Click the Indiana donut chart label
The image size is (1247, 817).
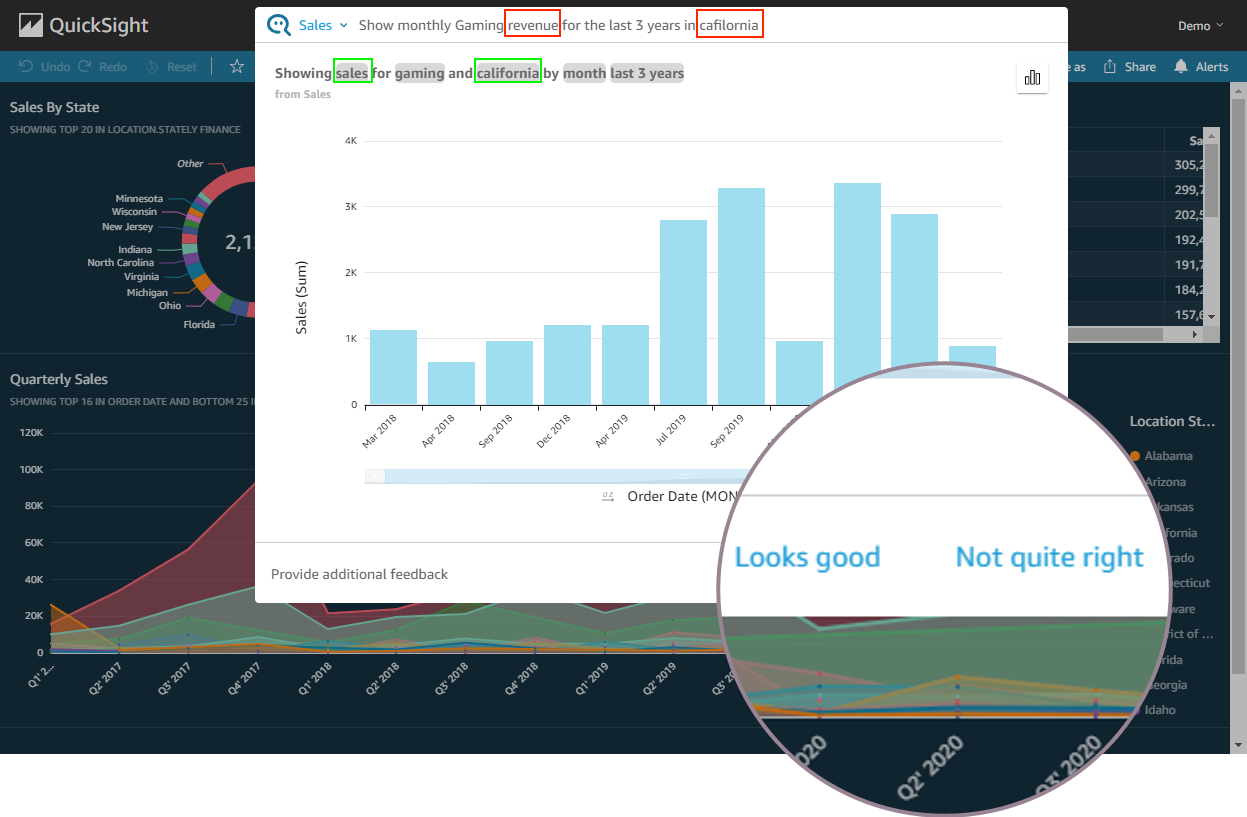[x=135, y=250]
